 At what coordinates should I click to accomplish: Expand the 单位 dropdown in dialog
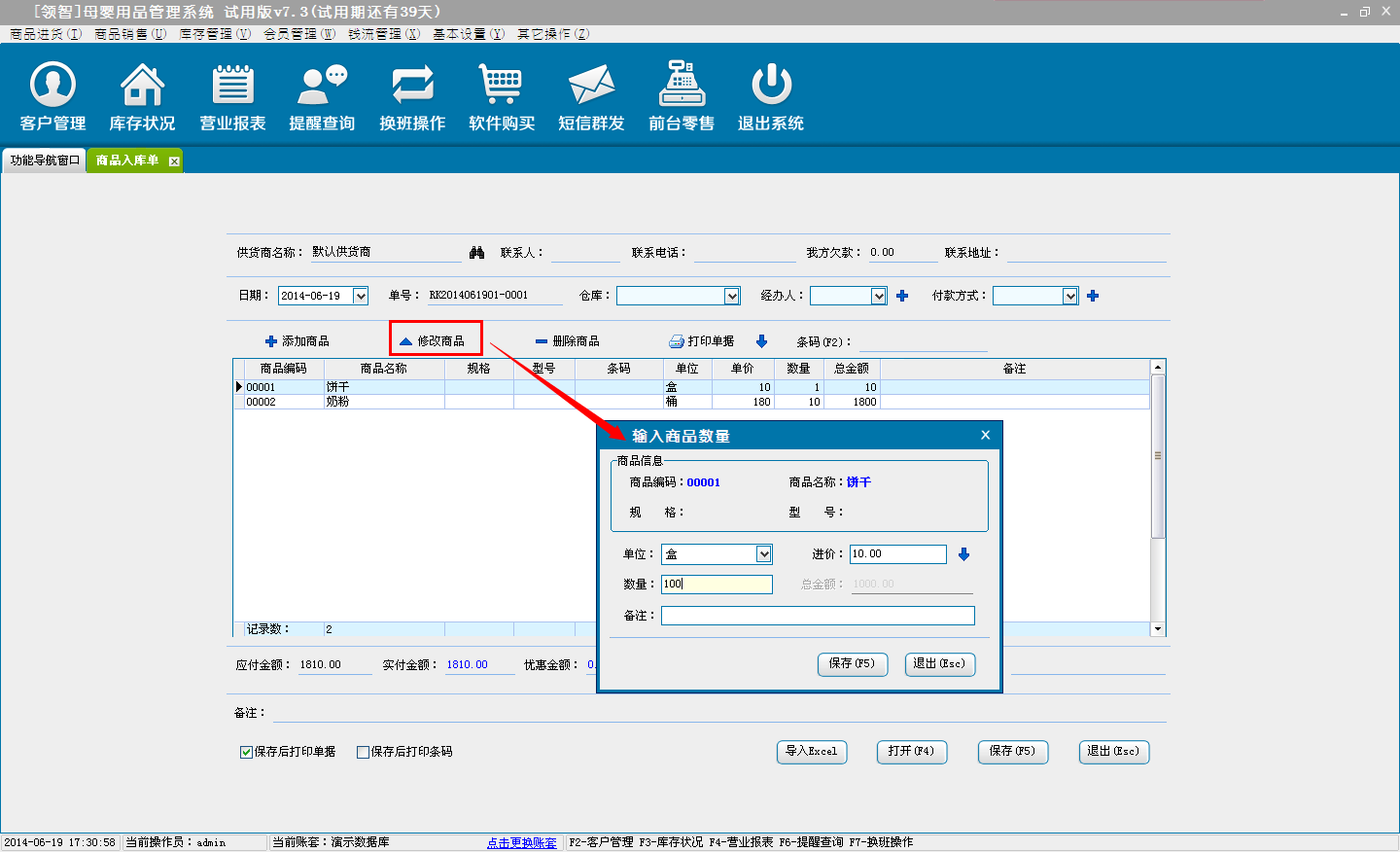pyautogui.click(x=764, y=554)
